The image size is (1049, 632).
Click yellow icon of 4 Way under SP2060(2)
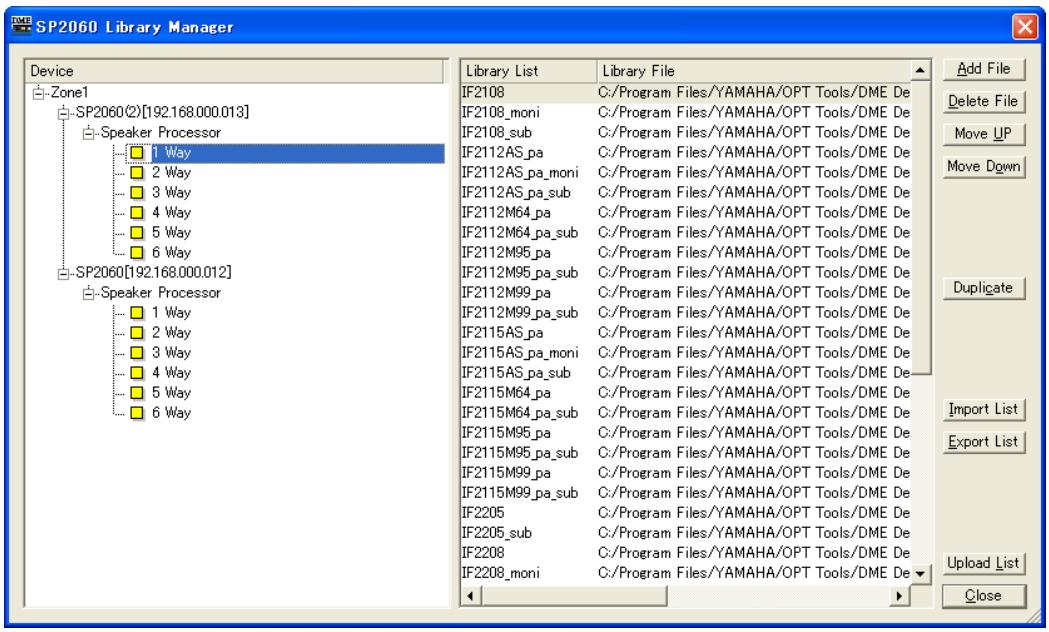click(x=137, y=213)
